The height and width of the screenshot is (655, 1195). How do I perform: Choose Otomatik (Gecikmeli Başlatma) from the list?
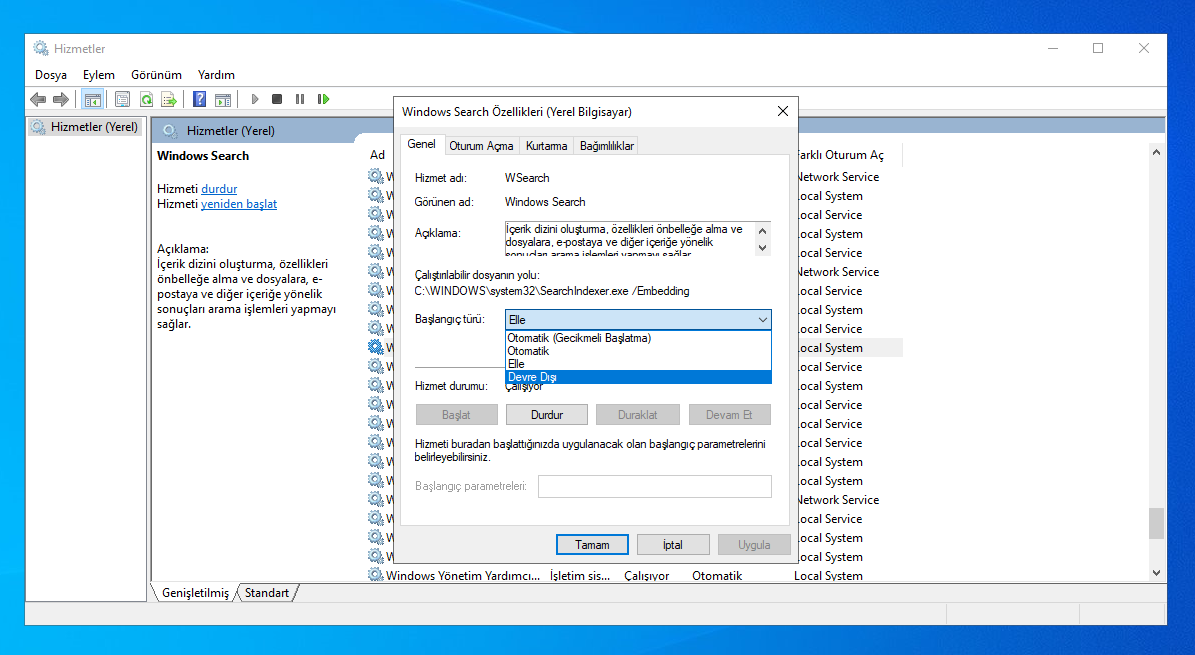click(639, 338)
